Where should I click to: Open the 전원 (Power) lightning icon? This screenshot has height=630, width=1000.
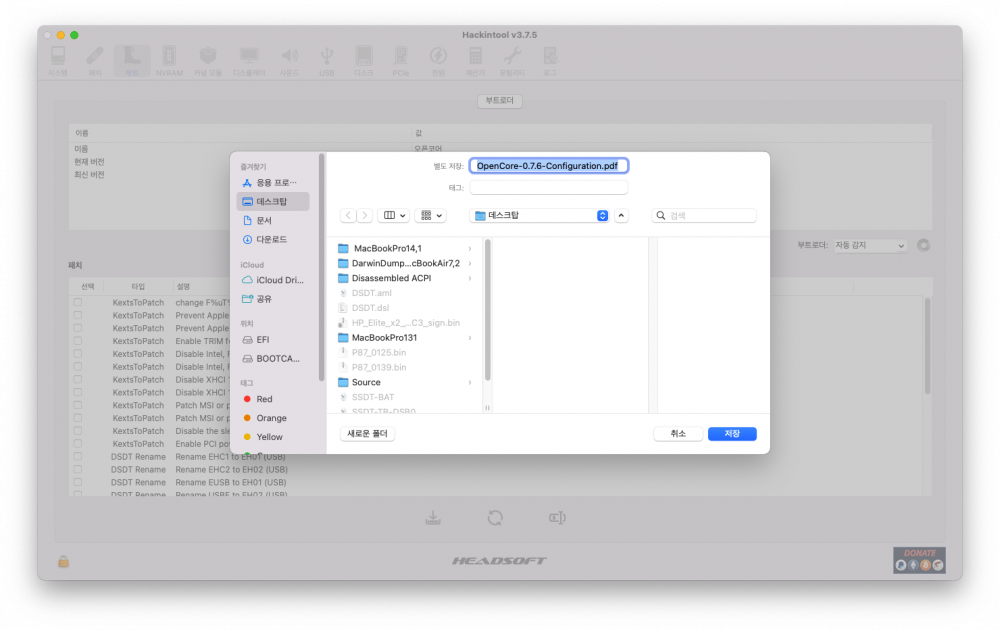438,61
